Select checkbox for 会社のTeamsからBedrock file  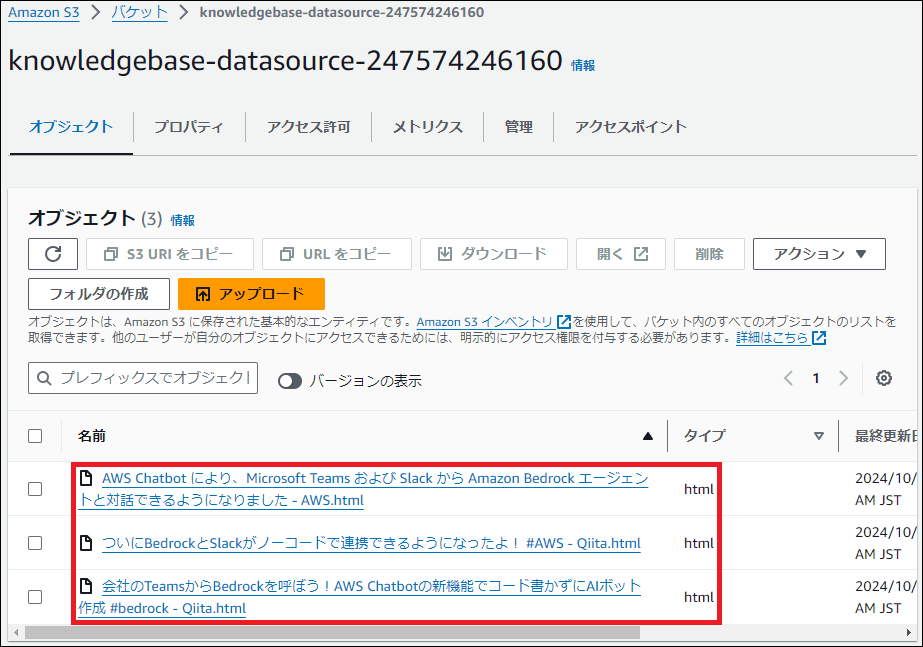(35, 597)
